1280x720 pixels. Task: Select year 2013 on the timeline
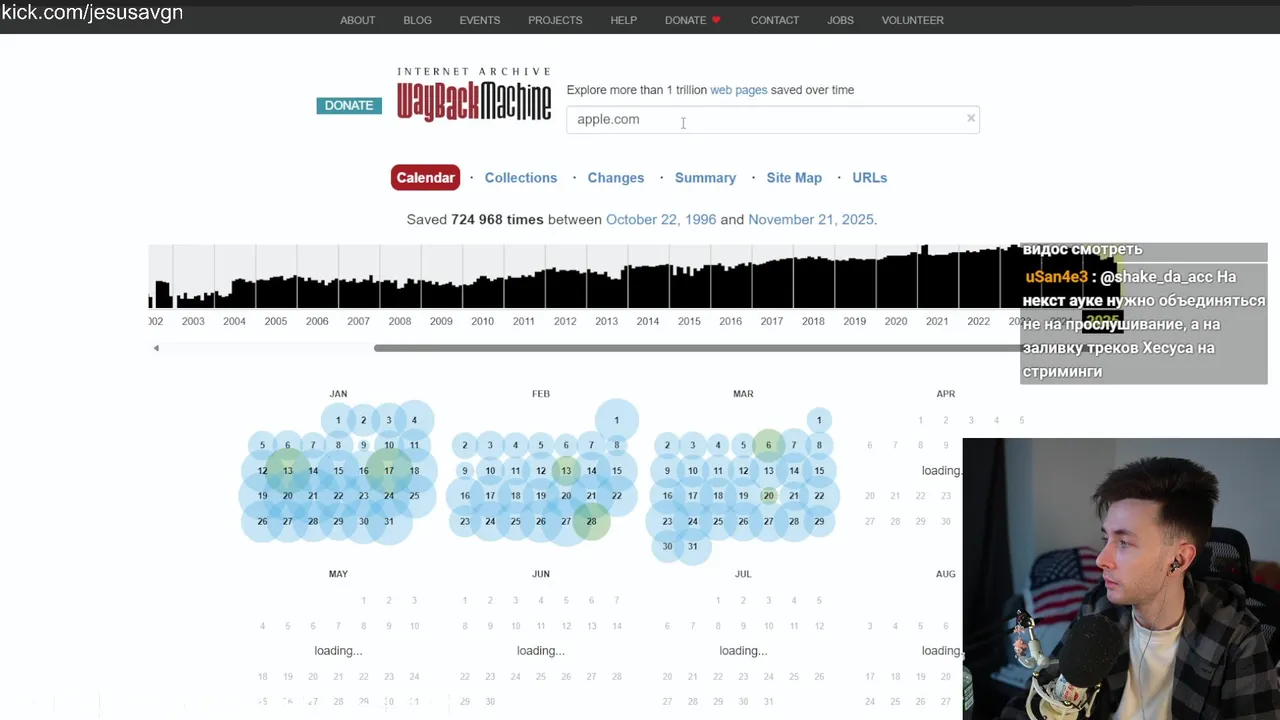pyautogui.click(x=607, y=321)
